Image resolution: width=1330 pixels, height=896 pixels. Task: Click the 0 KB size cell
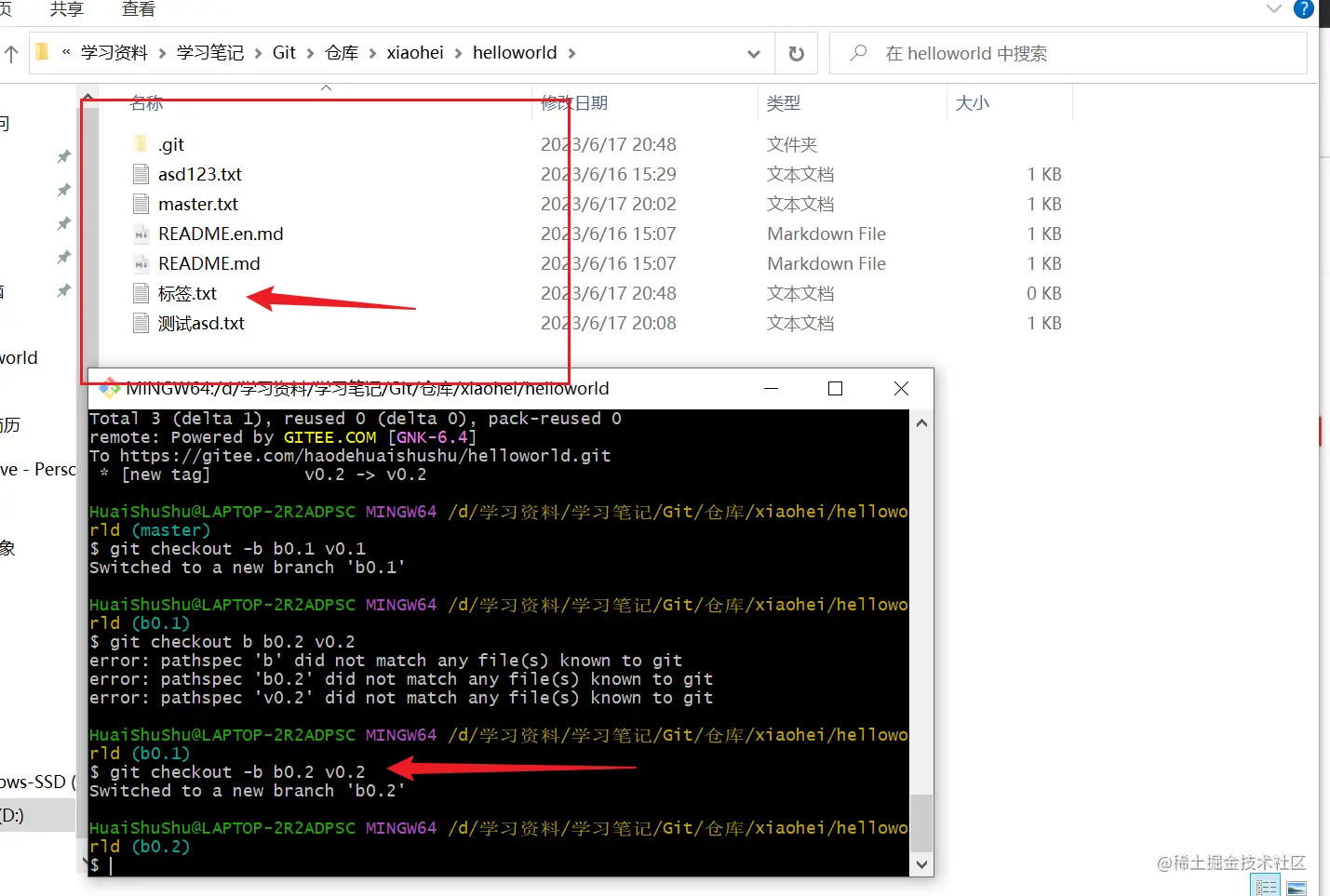[x=1044, y=293]
